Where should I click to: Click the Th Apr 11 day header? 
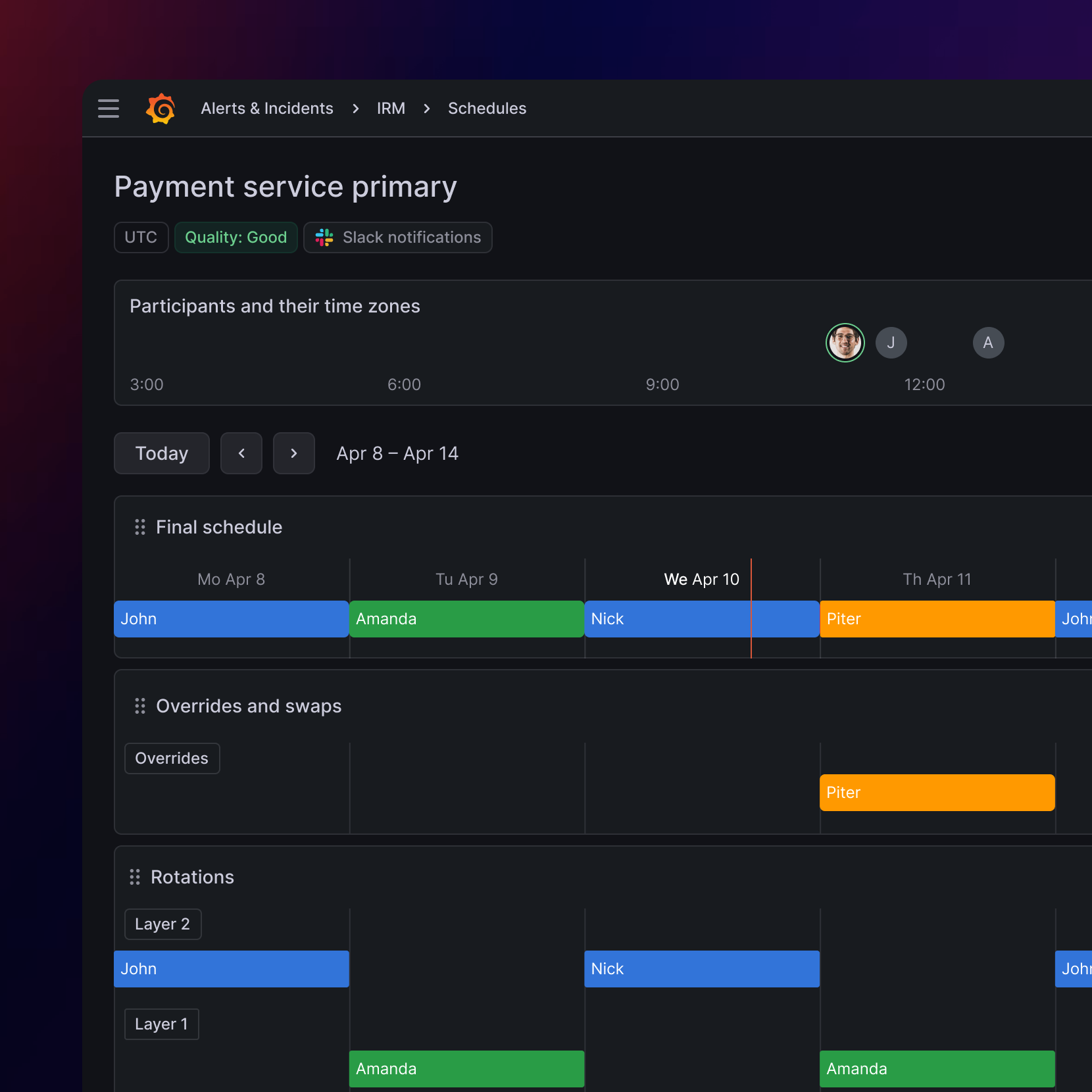pos(937,580)
